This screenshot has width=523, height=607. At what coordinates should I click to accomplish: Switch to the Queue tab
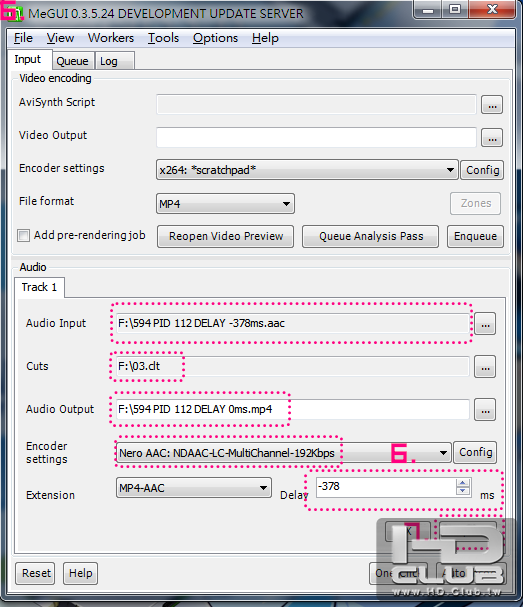tap(72, 61)
